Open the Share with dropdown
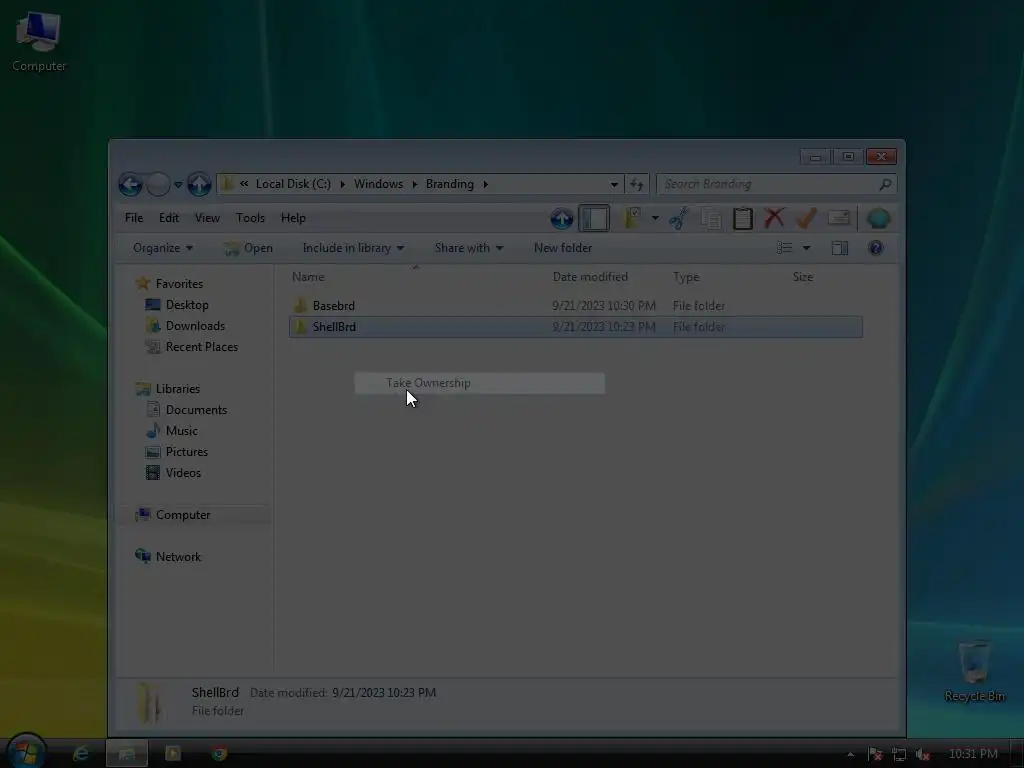The width and height of the screenshot is (1024, 768). (469, 248)
